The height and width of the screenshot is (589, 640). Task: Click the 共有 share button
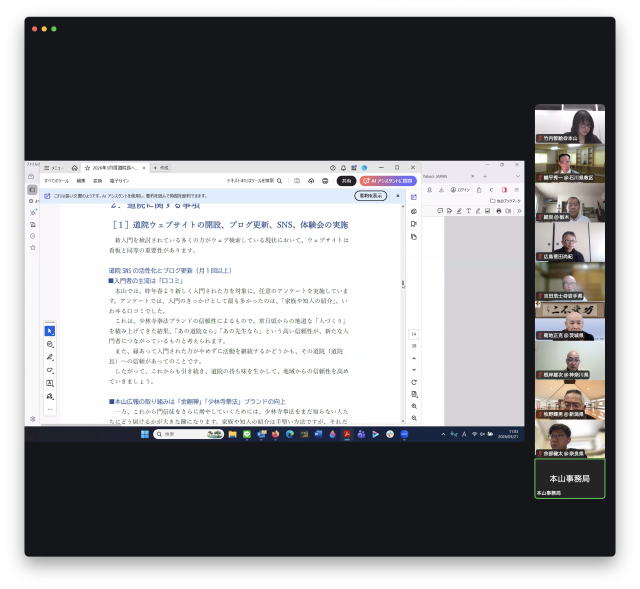346,181
